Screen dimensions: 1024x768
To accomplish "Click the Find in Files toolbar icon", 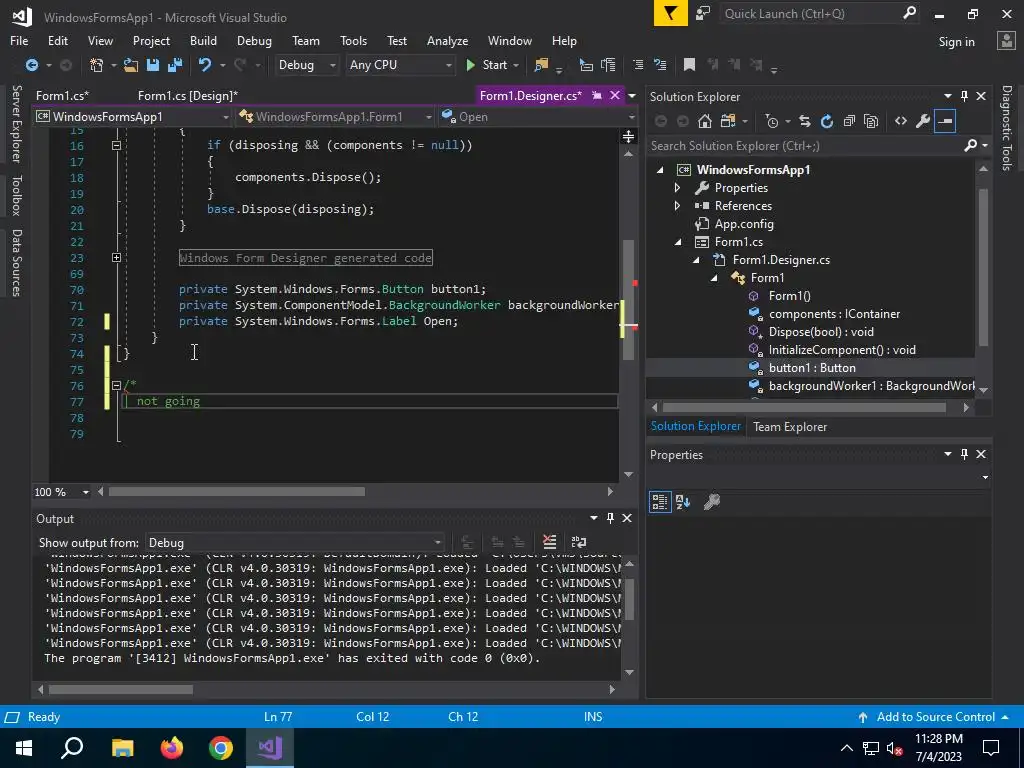I will [x=541, y=65].
